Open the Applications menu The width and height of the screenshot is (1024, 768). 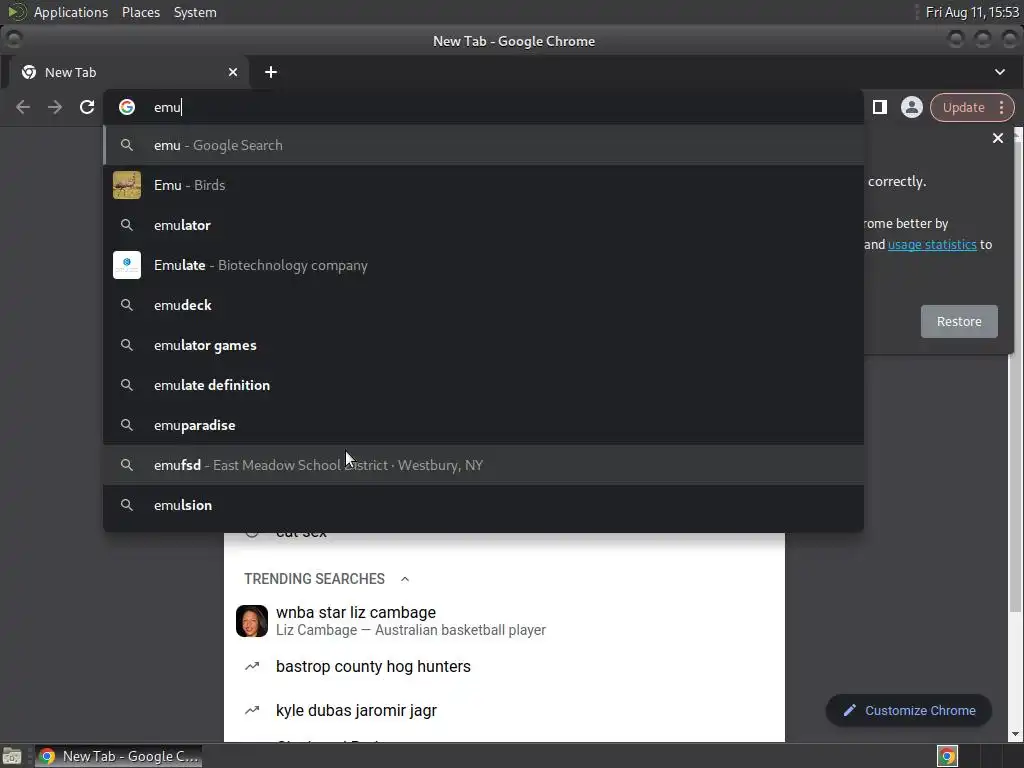pos(71,12)
